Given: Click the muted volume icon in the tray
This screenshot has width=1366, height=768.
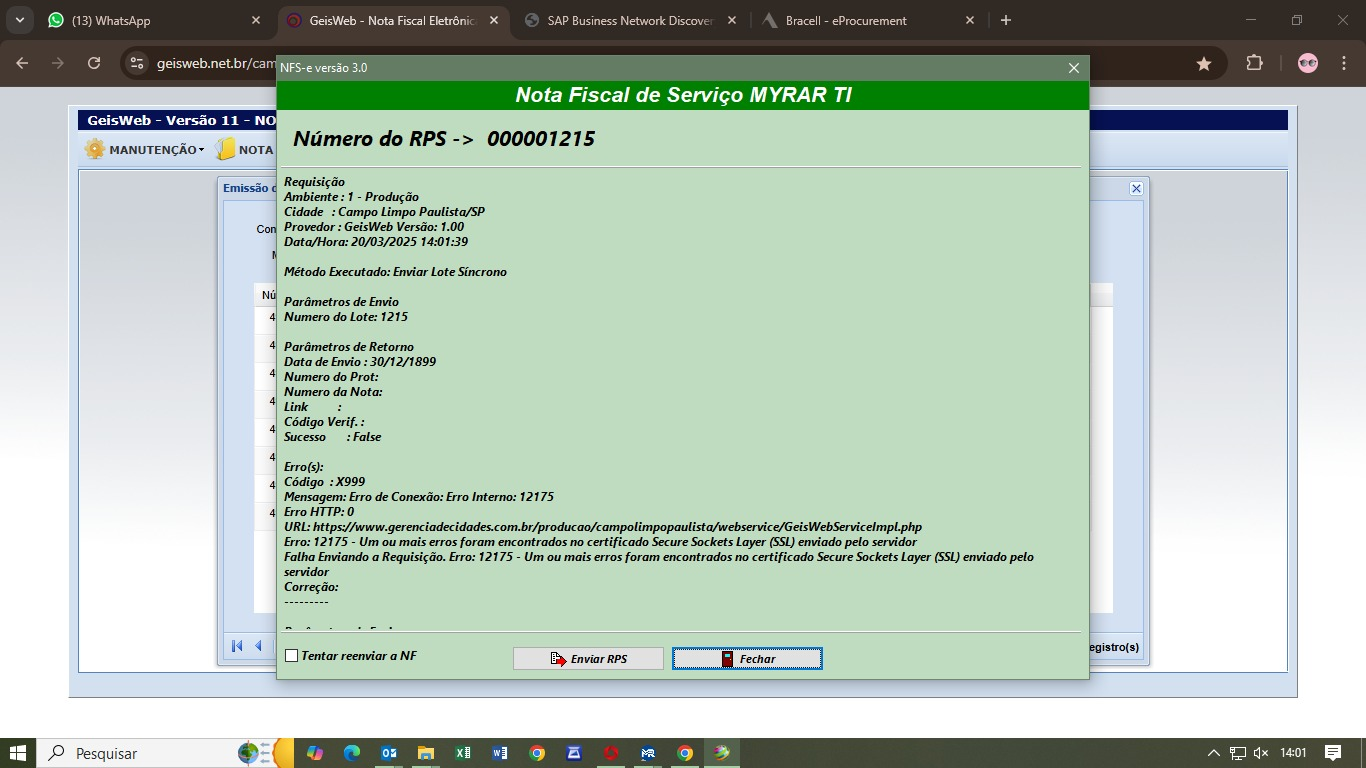Looking at the screenshot, I should (1261, 753).
